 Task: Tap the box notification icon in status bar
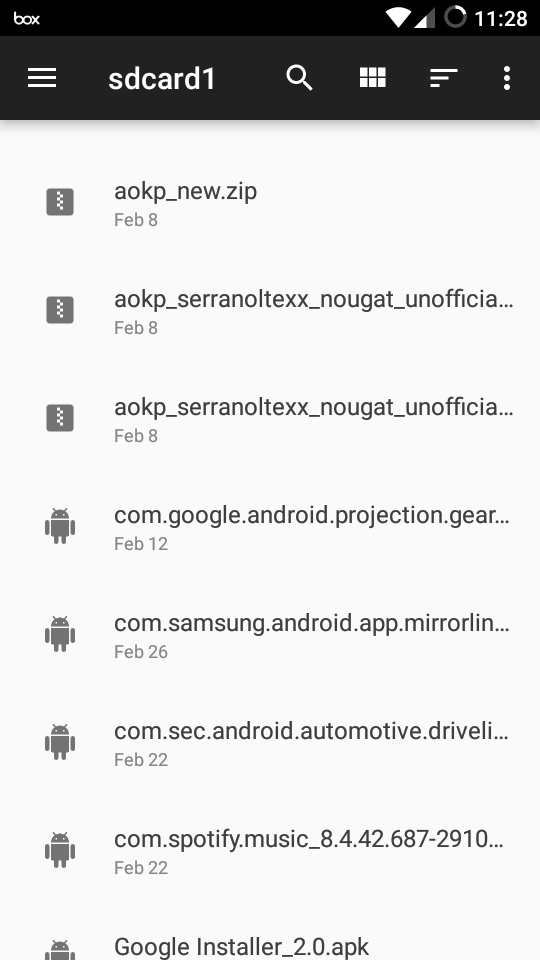(27, 18)
